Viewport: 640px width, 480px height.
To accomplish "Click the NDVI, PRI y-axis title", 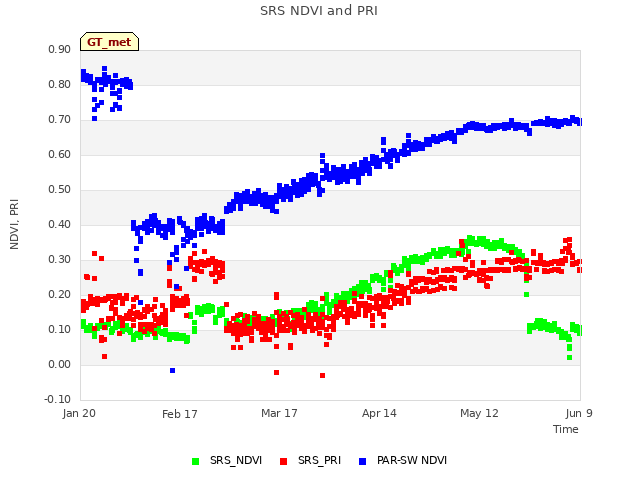I will click(x=14, y=224).
